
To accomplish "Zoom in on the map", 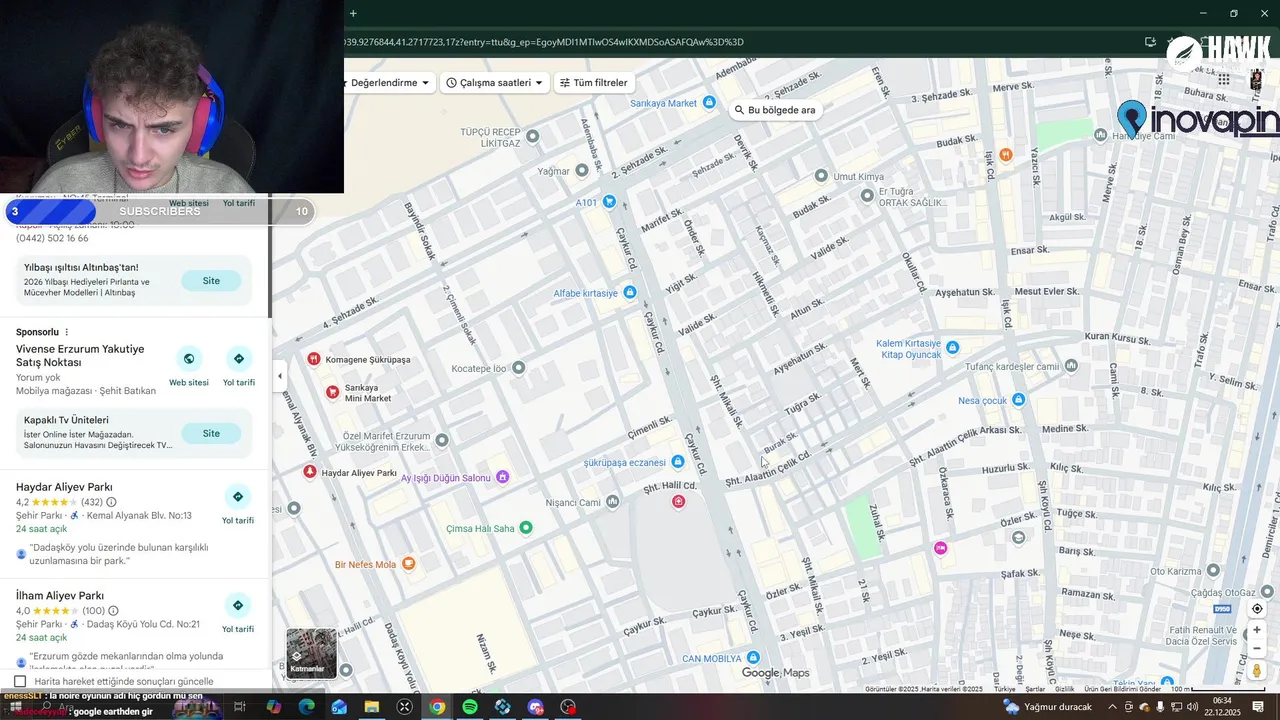I will pyautogui.click(x=1257, y=630).
